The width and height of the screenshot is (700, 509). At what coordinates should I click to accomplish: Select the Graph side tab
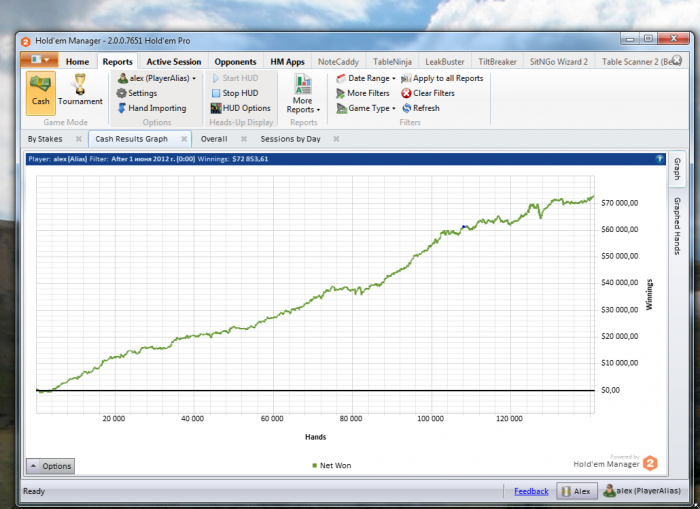point(677,168)
